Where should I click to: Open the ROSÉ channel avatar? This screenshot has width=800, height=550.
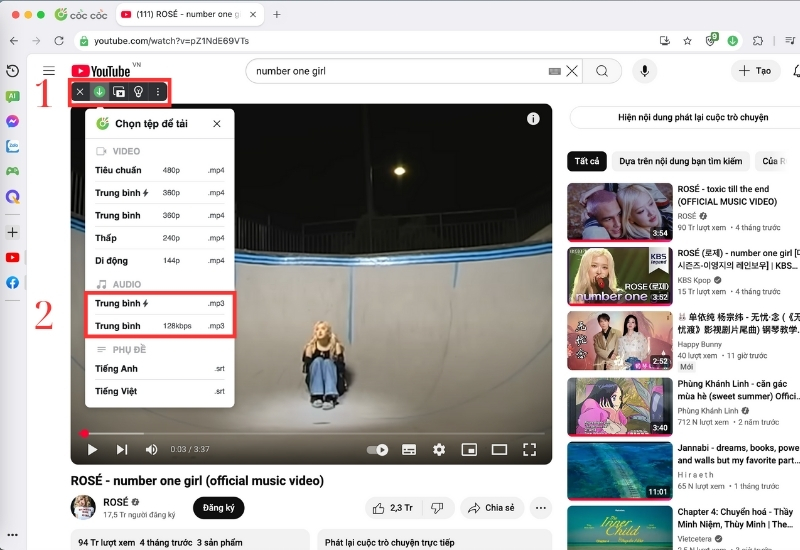[83, 507]
